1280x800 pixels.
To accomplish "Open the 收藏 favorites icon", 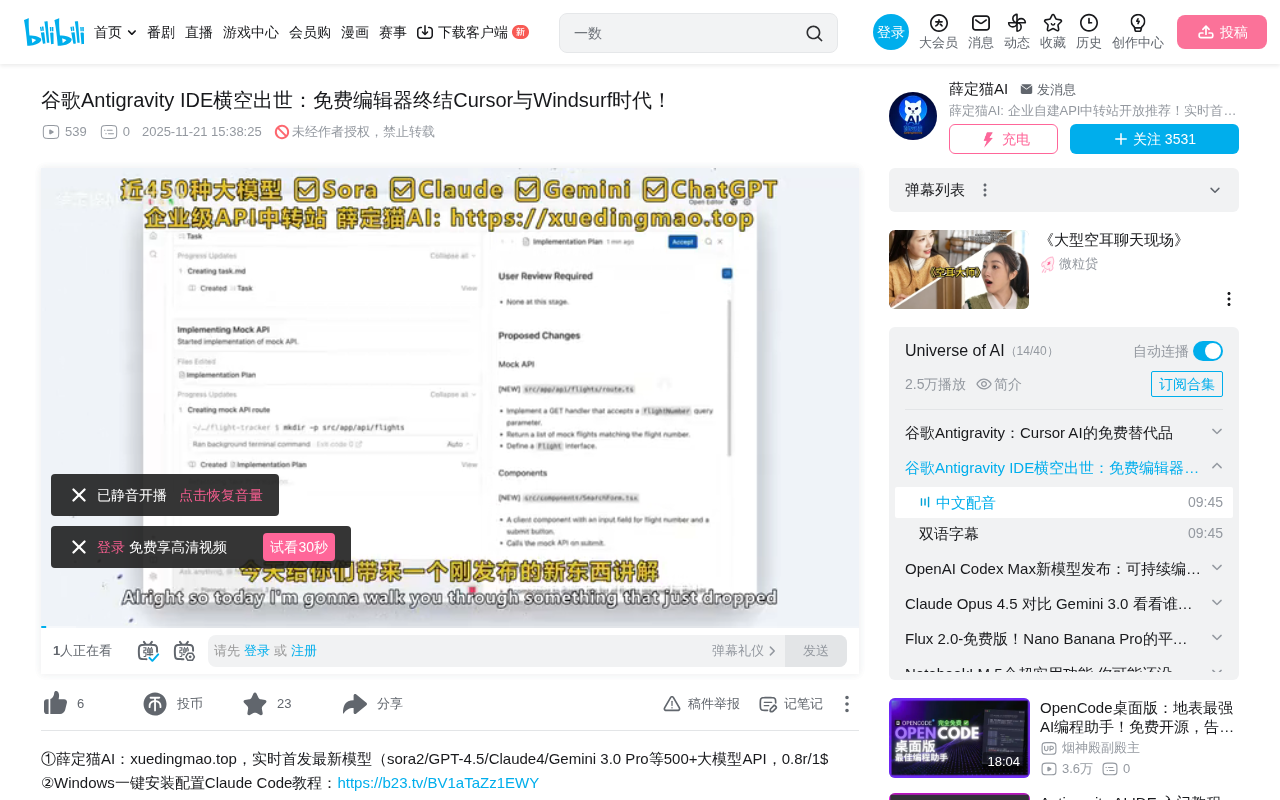I will (1053, 23).
